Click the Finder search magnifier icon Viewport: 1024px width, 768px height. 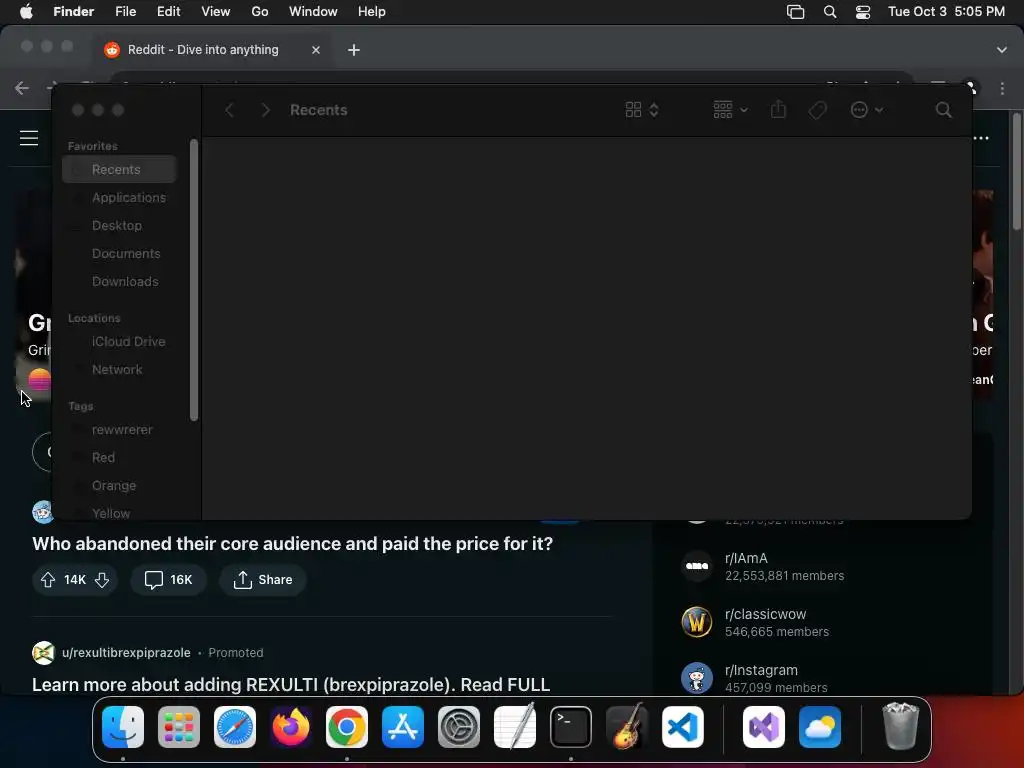[x=943, y=110]
